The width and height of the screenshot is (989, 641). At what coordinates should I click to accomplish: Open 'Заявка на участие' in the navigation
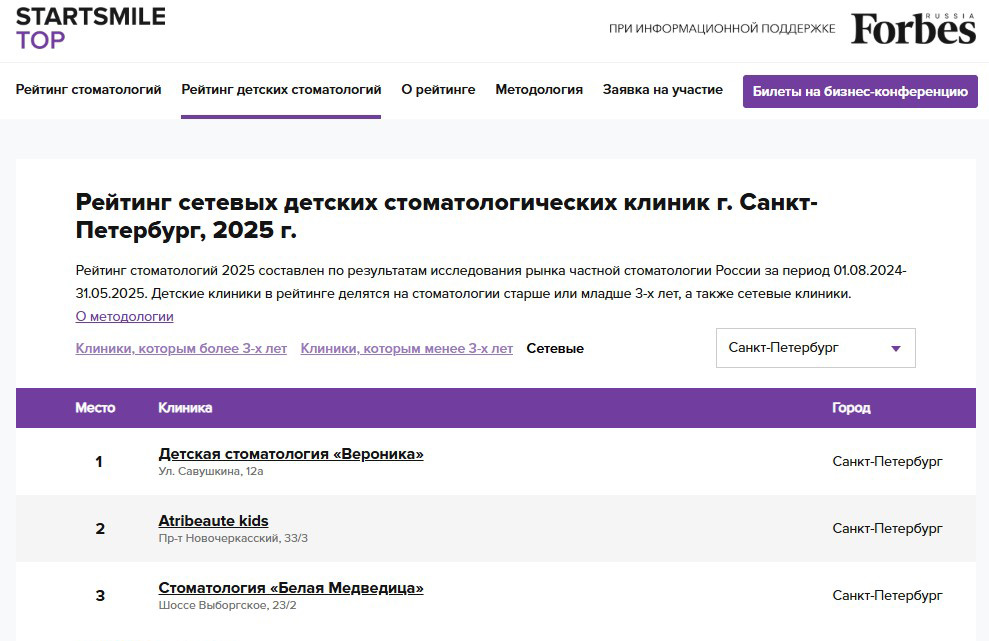[662, 90]
